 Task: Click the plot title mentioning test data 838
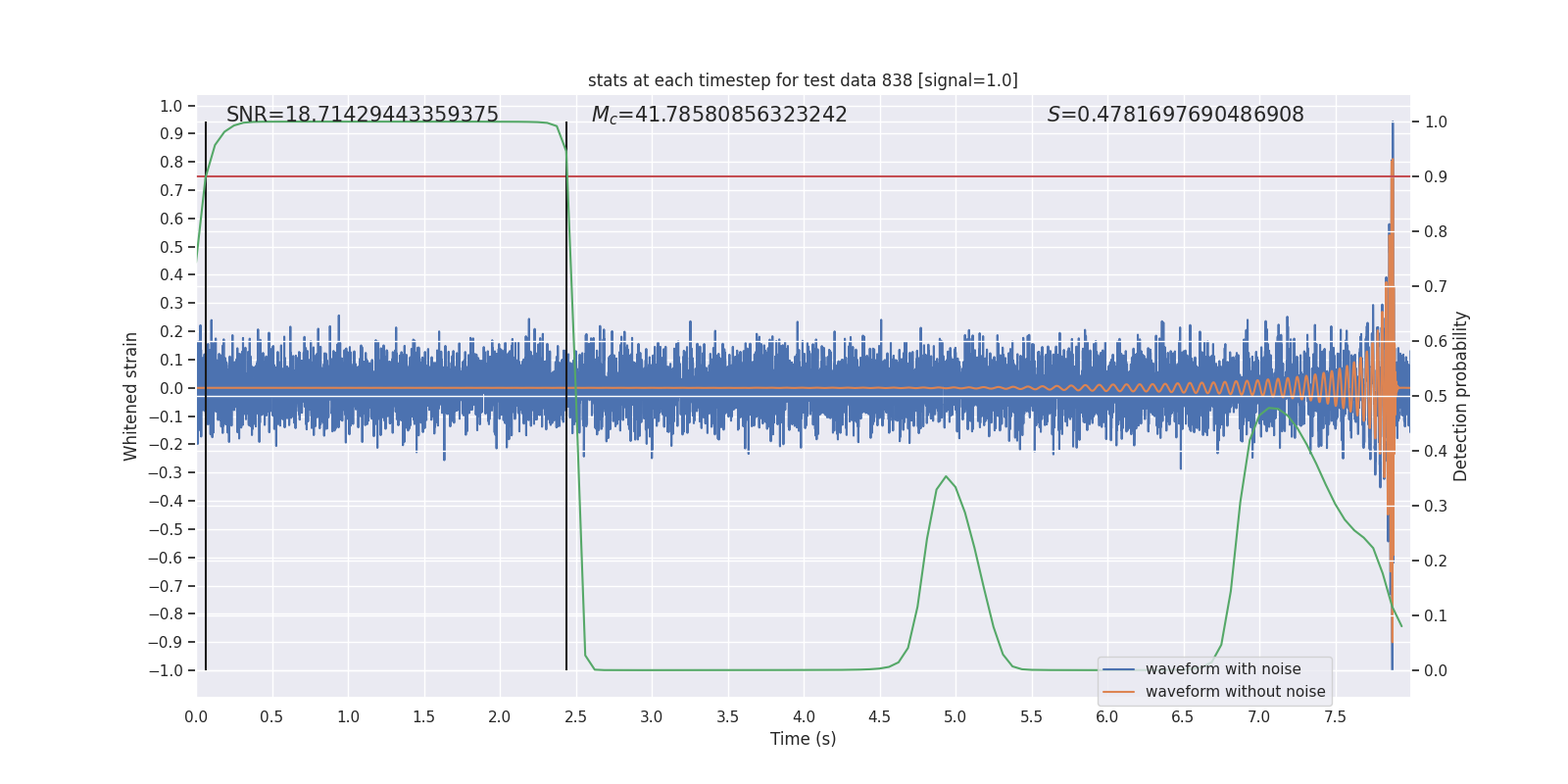(x=803, y=80)
